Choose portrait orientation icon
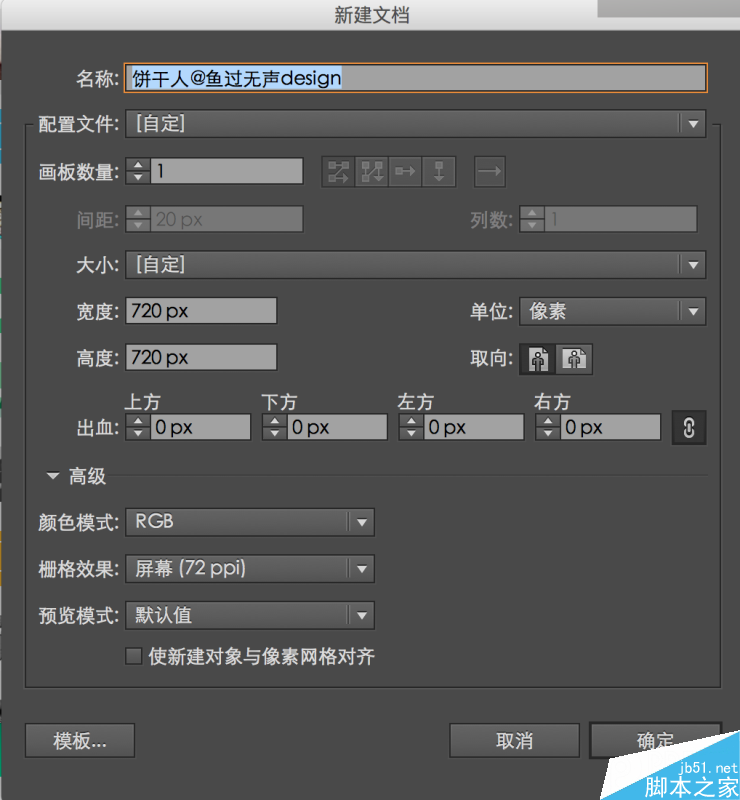This screenshot has width=740, height=800. point(538,359)
